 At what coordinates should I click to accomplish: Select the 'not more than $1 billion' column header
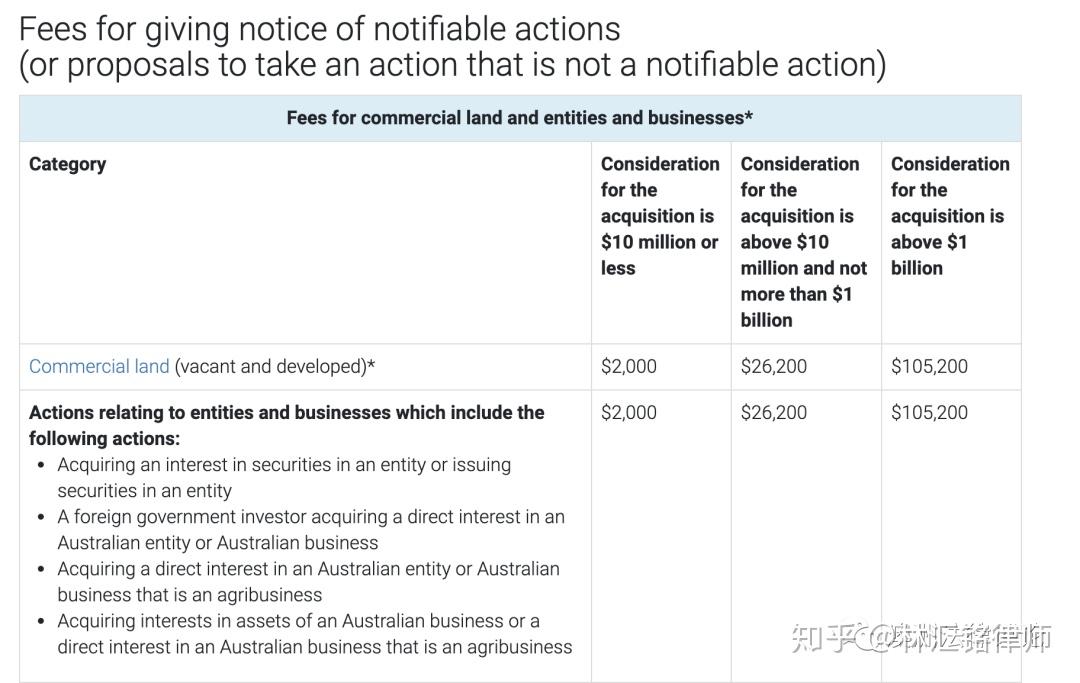point(803,241)
